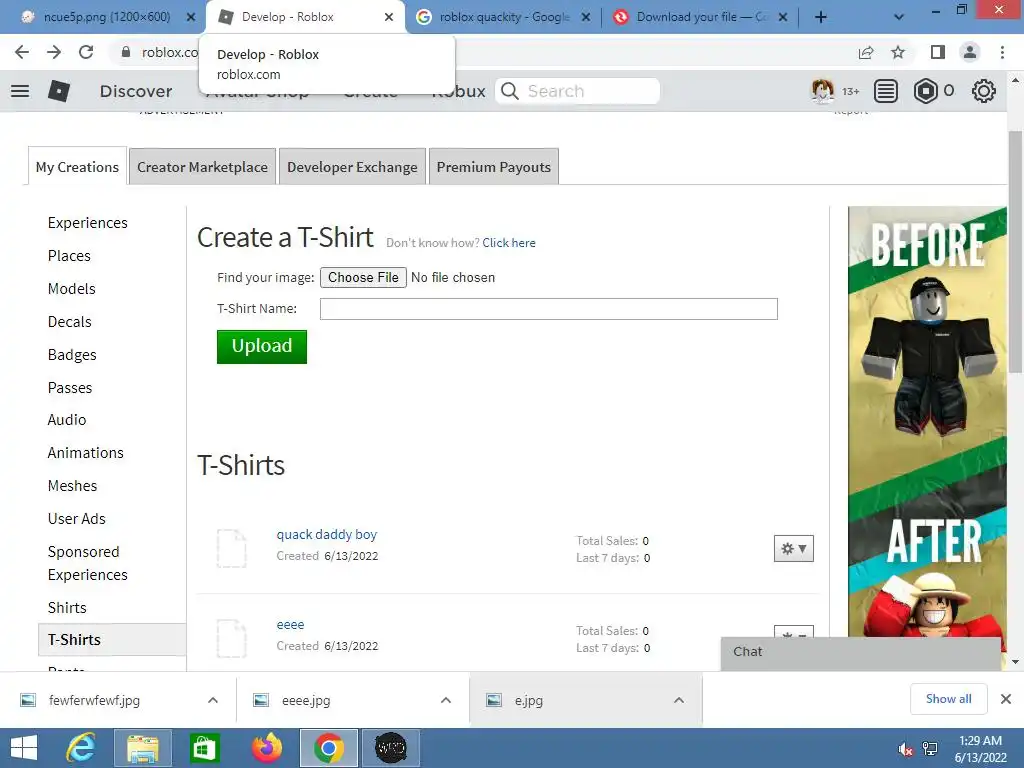Click the Chrome taskbar icon
Viewport: 1024px width, 768px height.
point(328,748)
